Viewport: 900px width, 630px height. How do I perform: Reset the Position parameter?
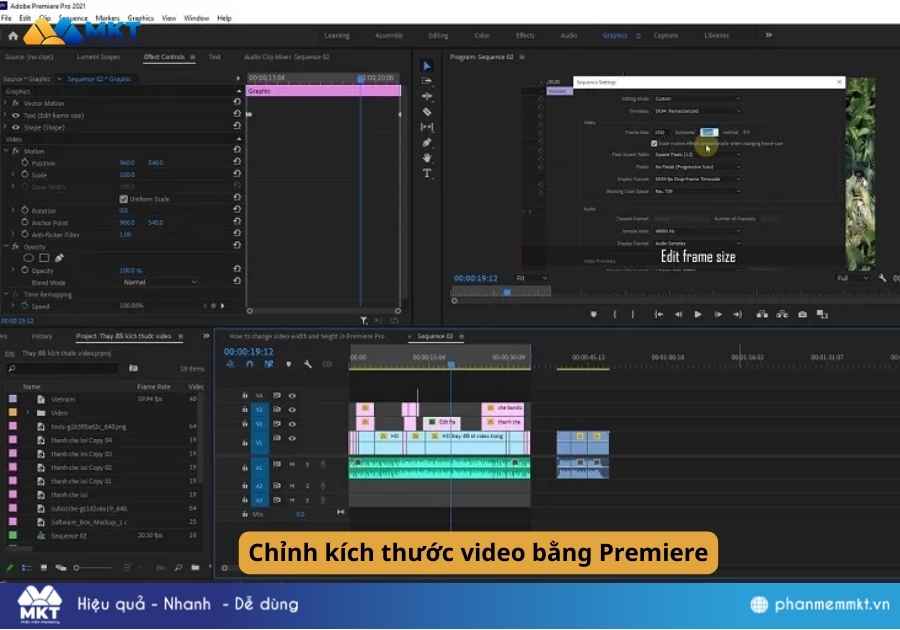[x=237, y=162]
